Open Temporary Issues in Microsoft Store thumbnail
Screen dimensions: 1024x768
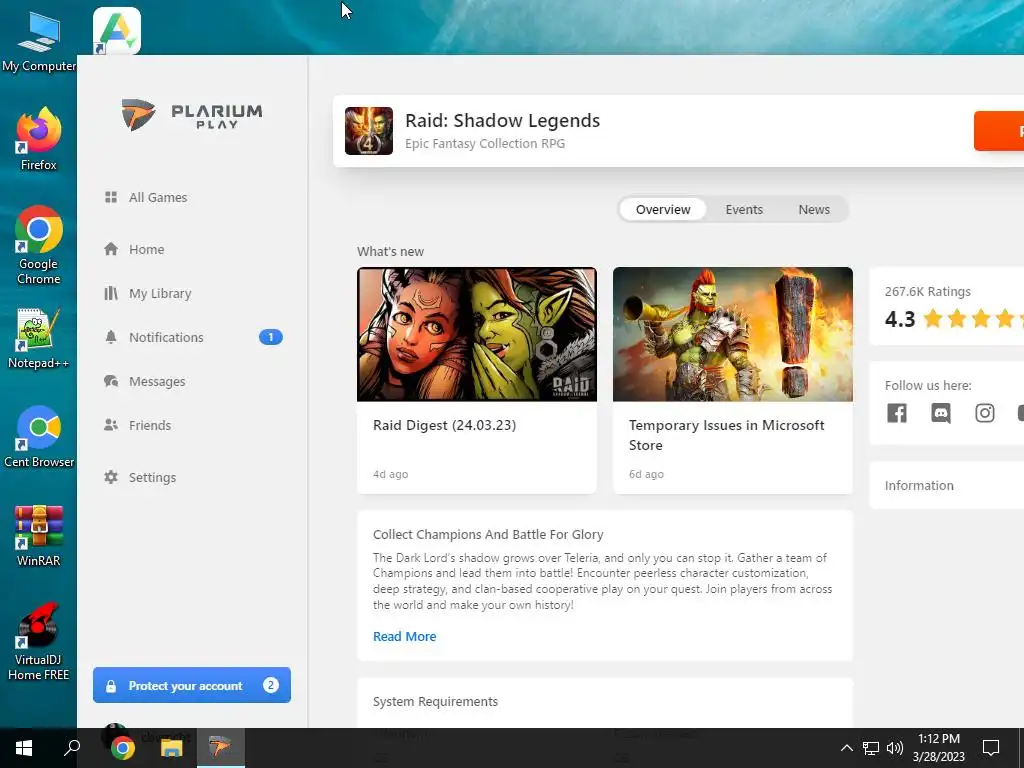(x=733, y=334)
